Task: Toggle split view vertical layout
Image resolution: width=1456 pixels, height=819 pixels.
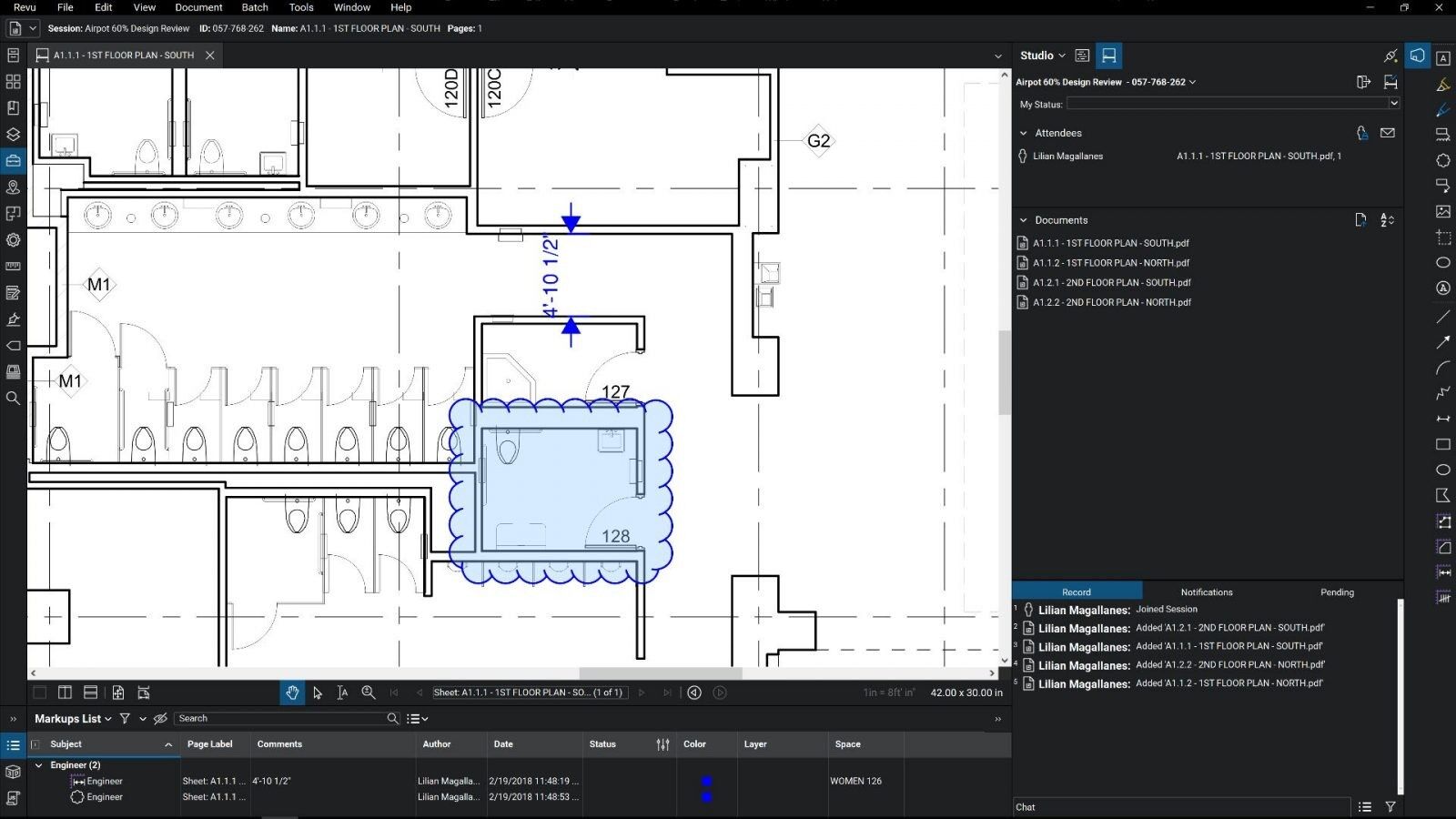Action: click(x=65, y=693)
